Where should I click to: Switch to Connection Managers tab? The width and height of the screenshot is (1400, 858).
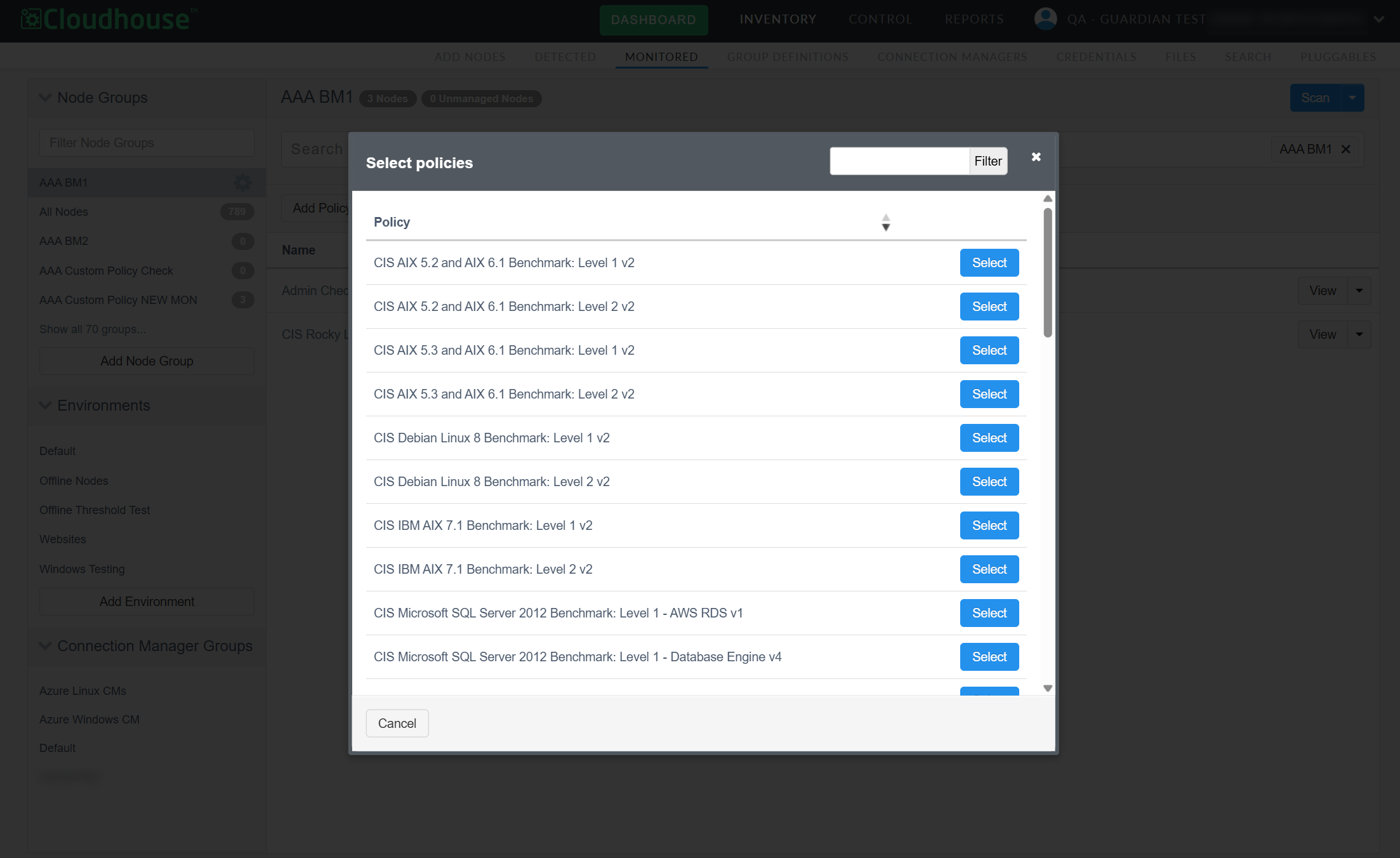pos(952,57)
